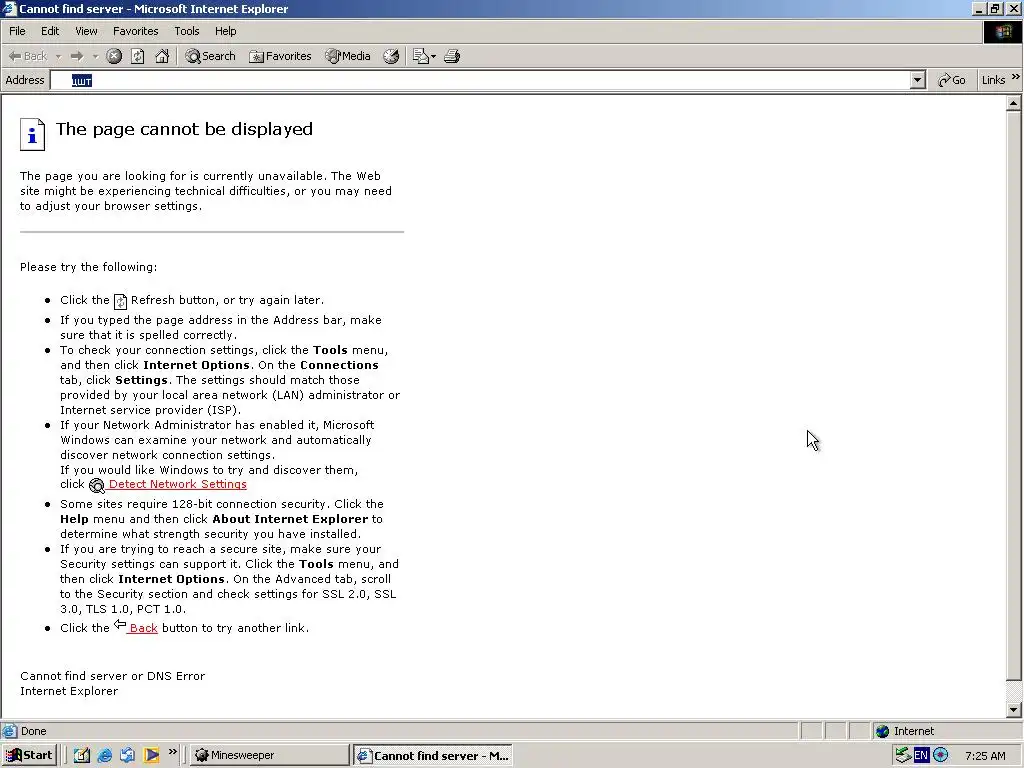Click the Forward arrow button
Image resolution: width=1024 pixels, height=768 pixels.
click(x=77, y=56)
